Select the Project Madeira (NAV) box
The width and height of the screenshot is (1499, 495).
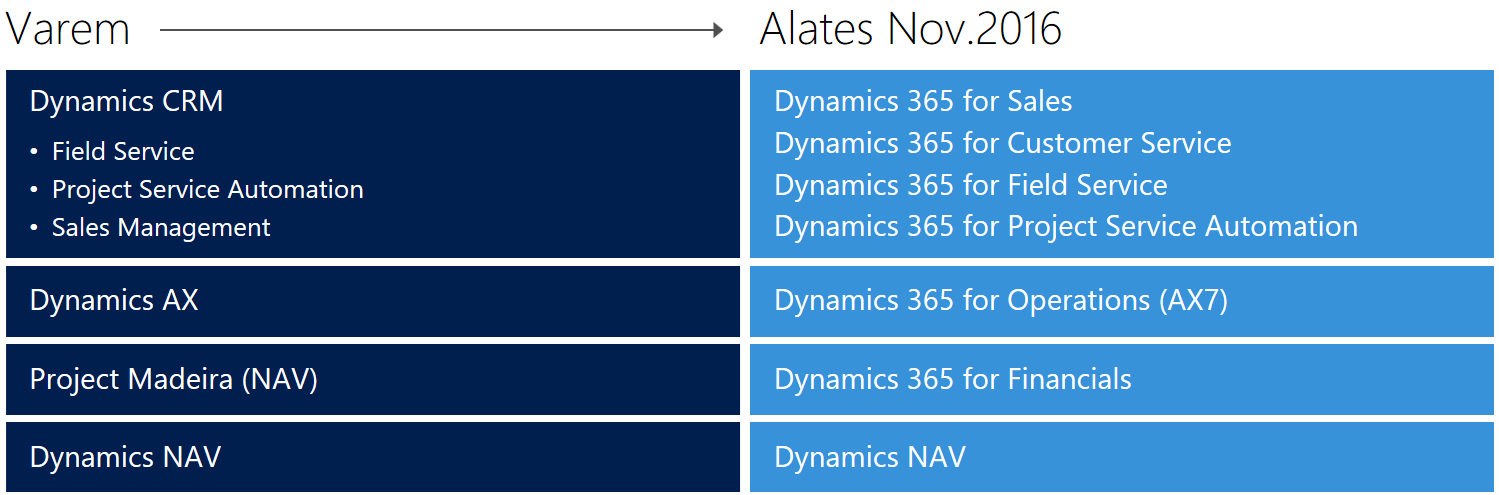[373, 380]
